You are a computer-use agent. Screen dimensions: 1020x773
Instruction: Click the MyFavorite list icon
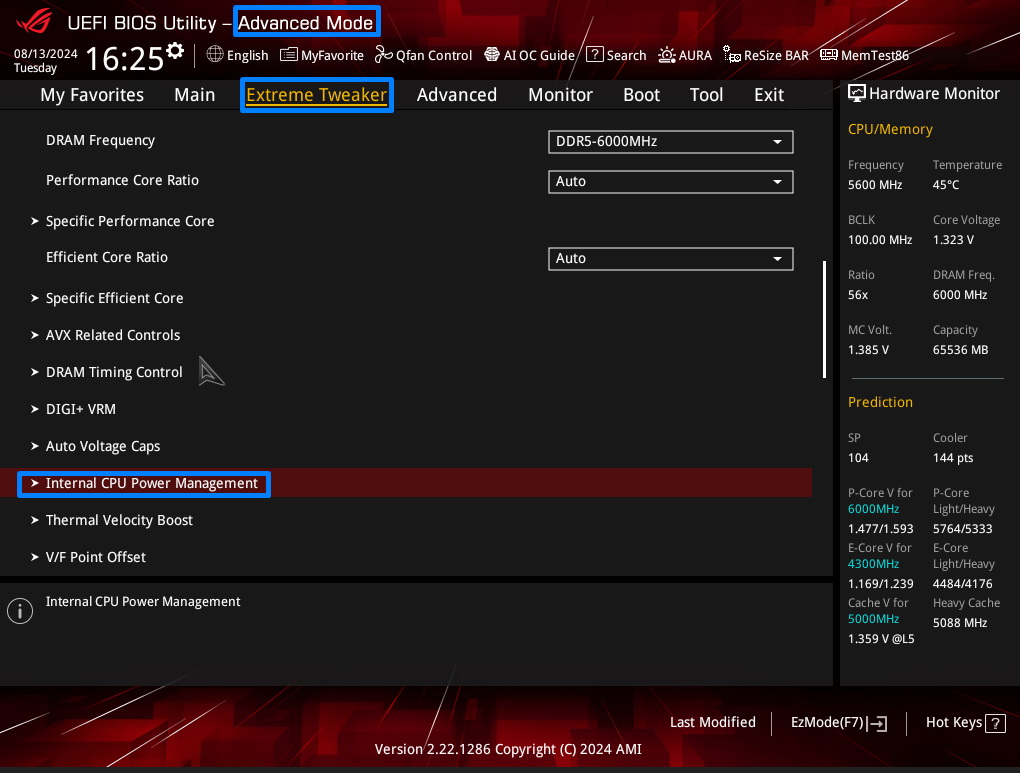tap(288, 55)
